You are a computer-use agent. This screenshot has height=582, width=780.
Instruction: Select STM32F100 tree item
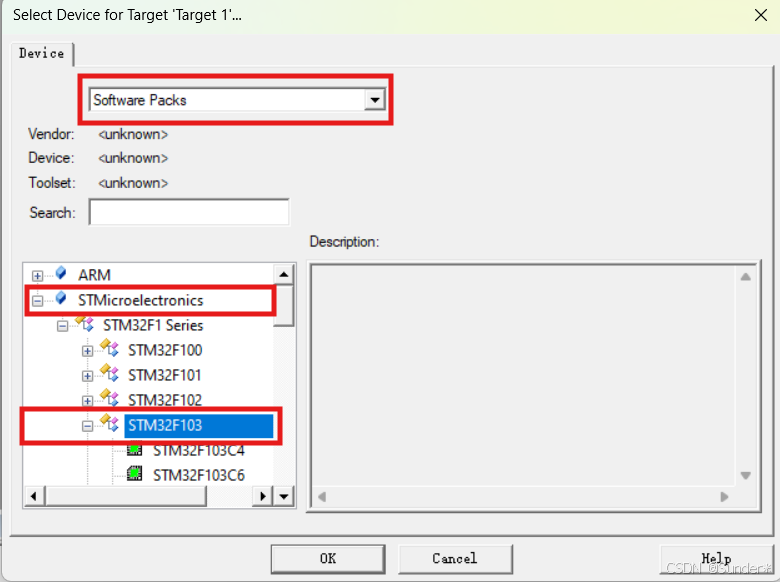[x=165, y=350]
